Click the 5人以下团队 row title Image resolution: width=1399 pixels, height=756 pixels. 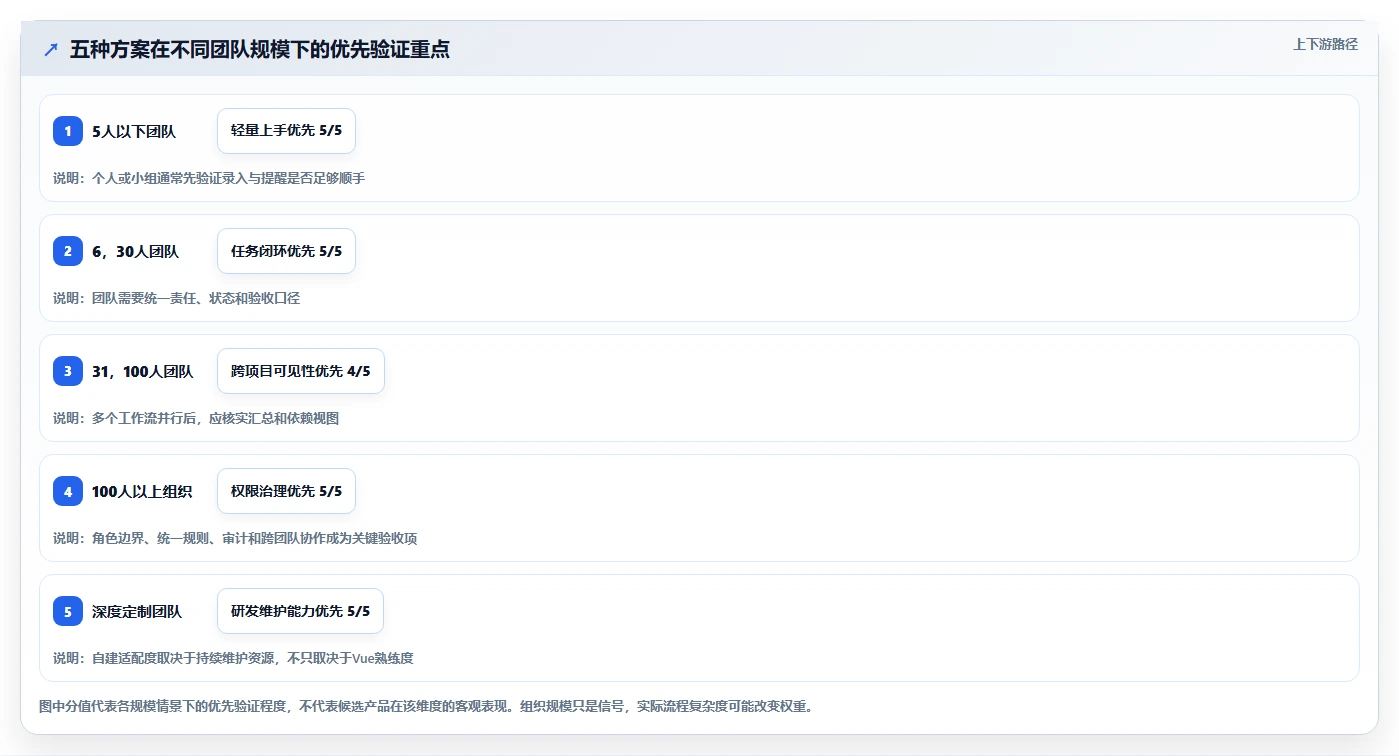click(134, 132)
